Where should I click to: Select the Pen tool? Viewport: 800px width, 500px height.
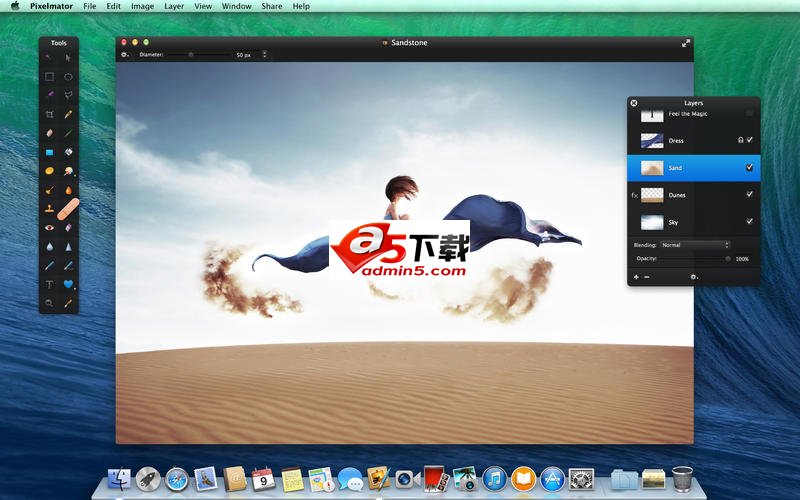coord(49,265)
